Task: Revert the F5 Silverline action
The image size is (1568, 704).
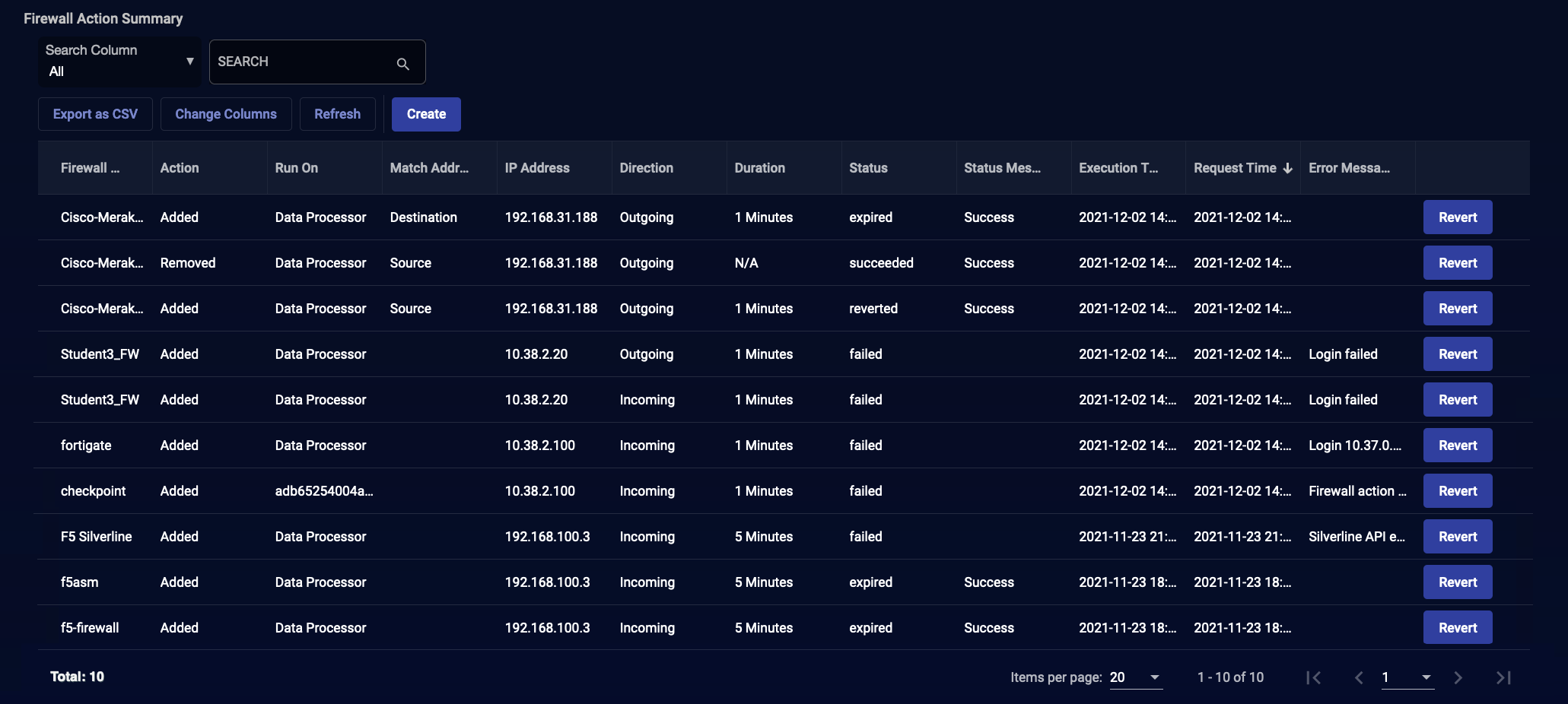Action: point(1457,537)
